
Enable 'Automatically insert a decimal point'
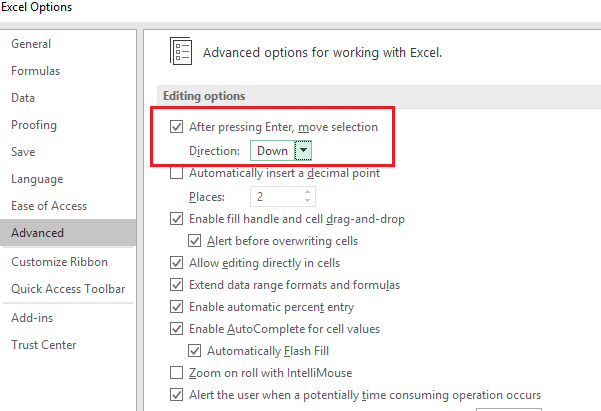177,173
